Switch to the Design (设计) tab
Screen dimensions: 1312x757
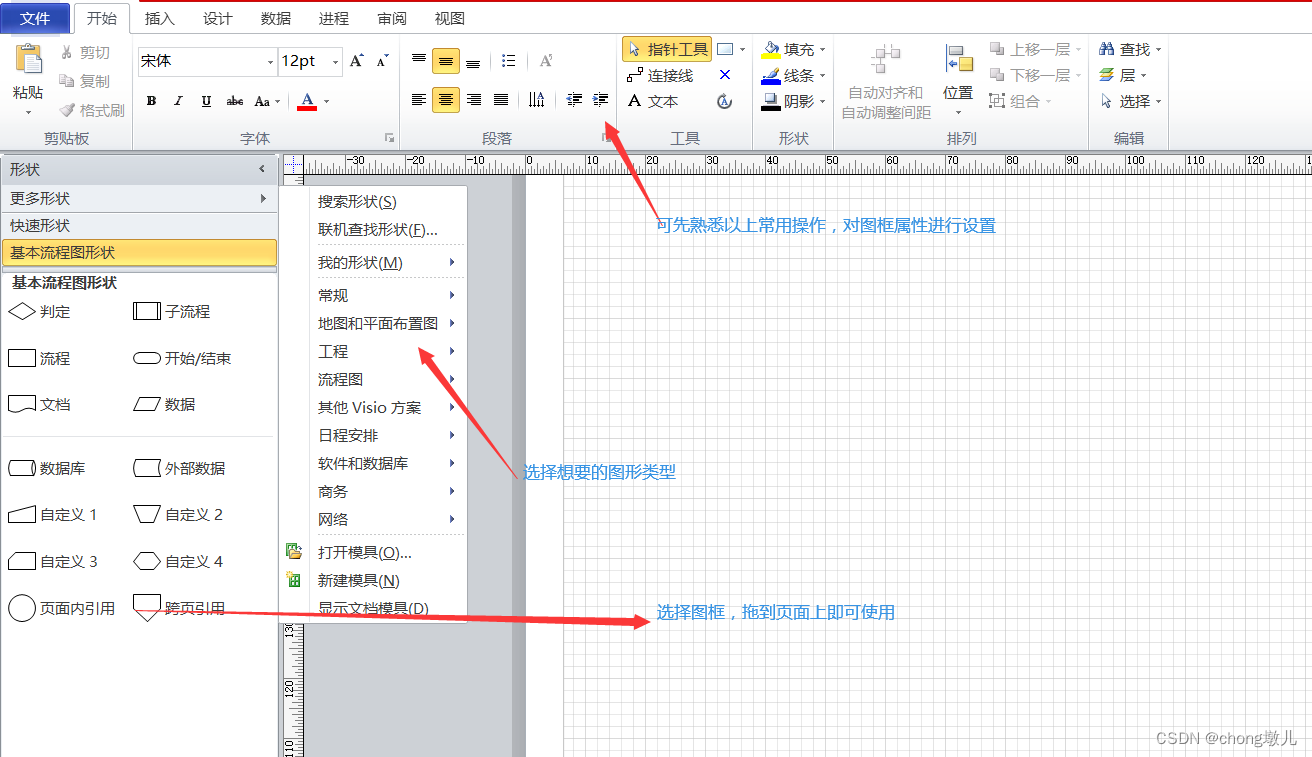tap(217, 18)
